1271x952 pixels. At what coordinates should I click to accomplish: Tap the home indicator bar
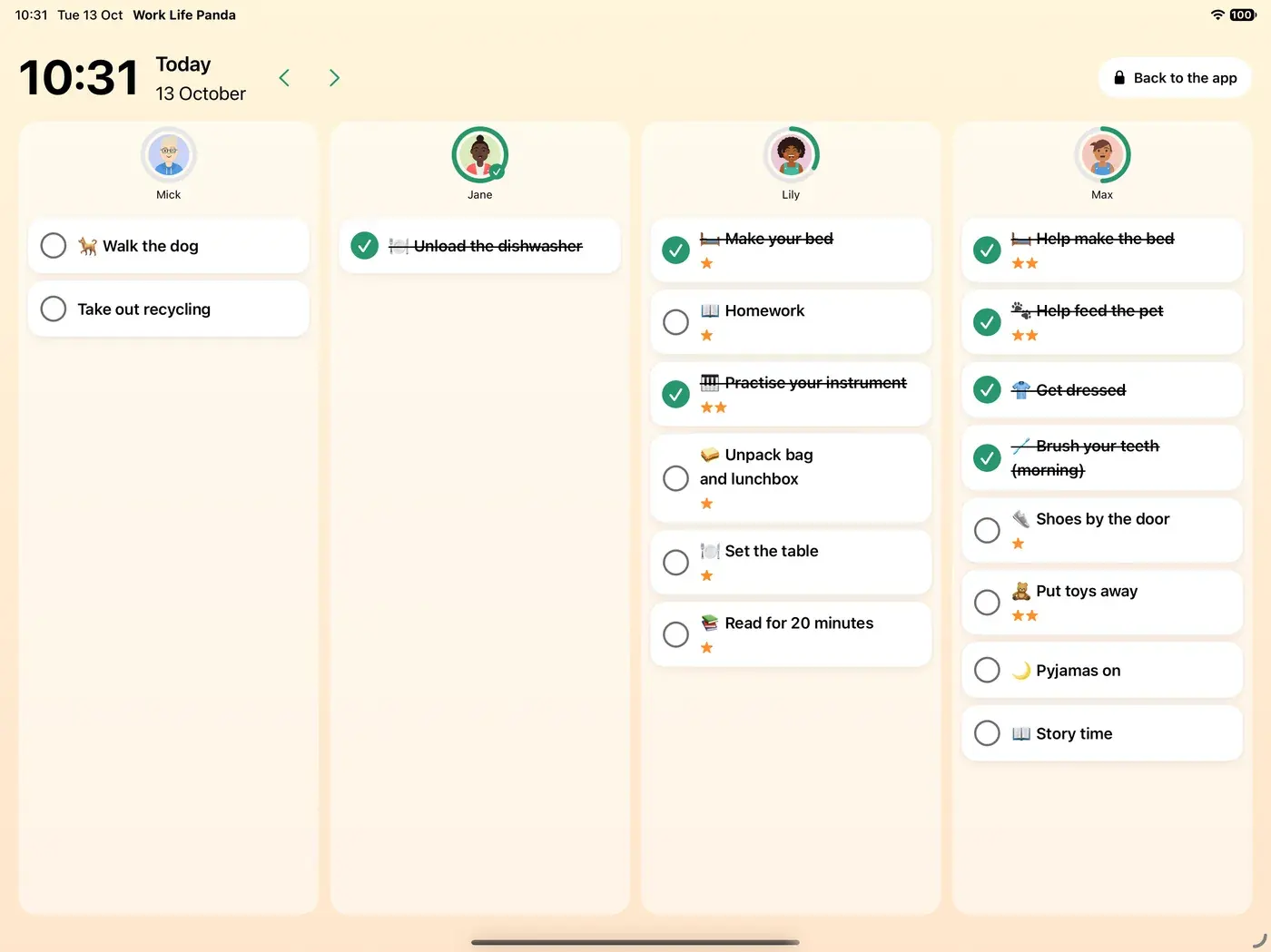(635, 942)
